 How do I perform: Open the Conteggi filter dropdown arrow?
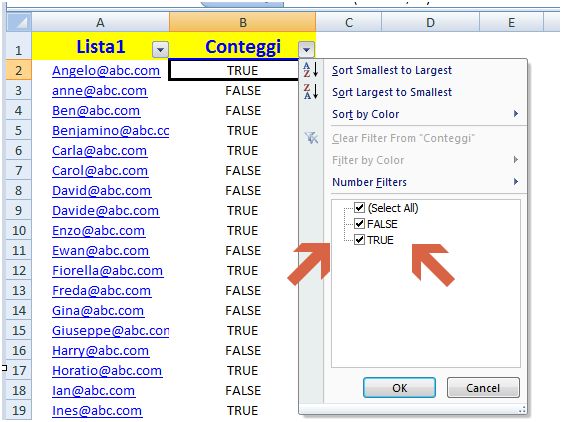click(306, 49)
